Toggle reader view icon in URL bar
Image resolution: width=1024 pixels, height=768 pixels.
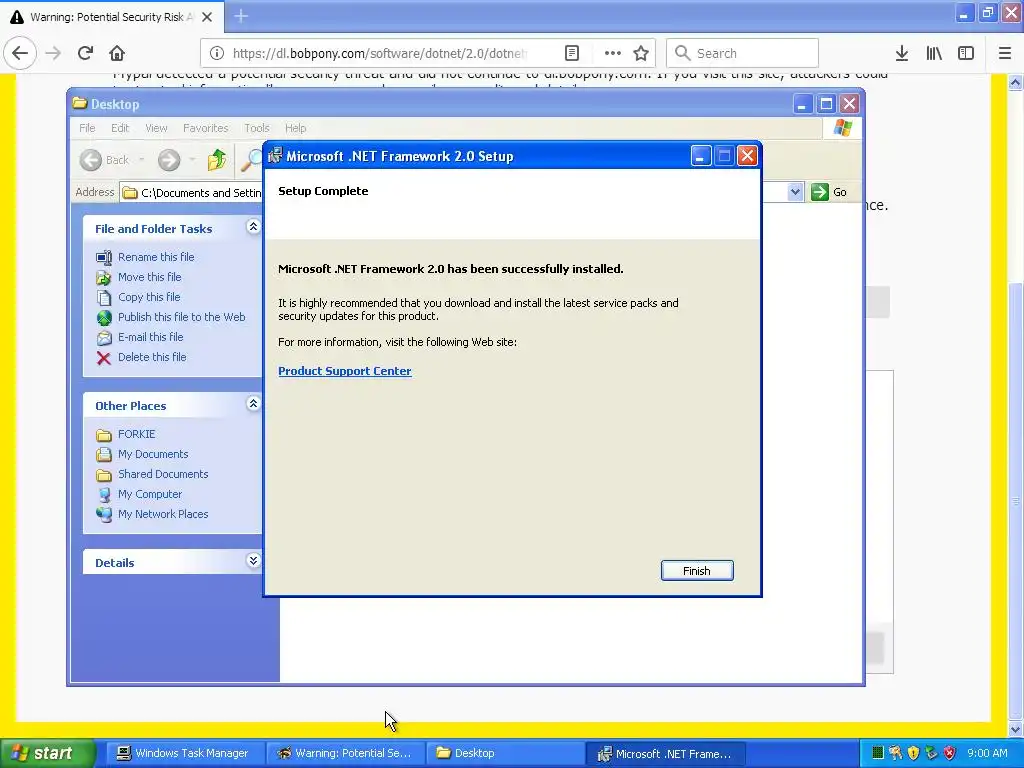571,53
